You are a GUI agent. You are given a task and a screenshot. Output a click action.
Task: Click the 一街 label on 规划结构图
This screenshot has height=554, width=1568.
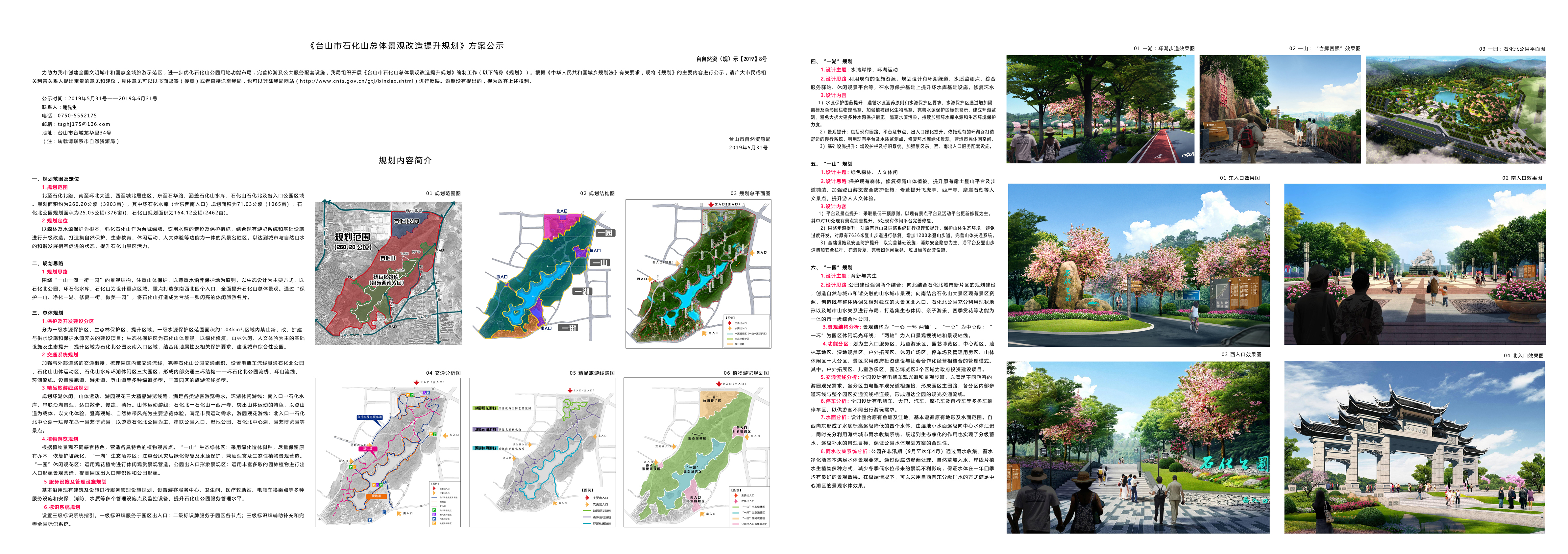[569, 328]
